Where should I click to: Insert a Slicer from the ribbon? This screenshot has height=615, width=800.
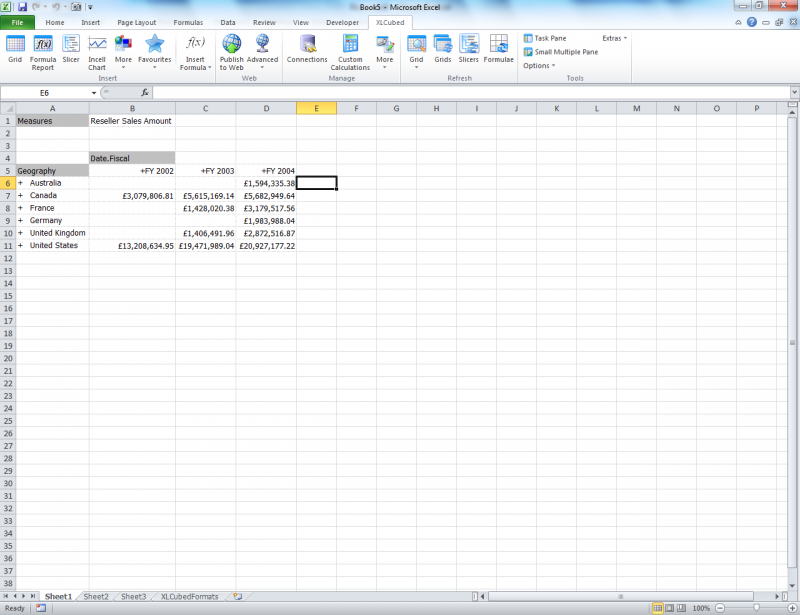71,49
